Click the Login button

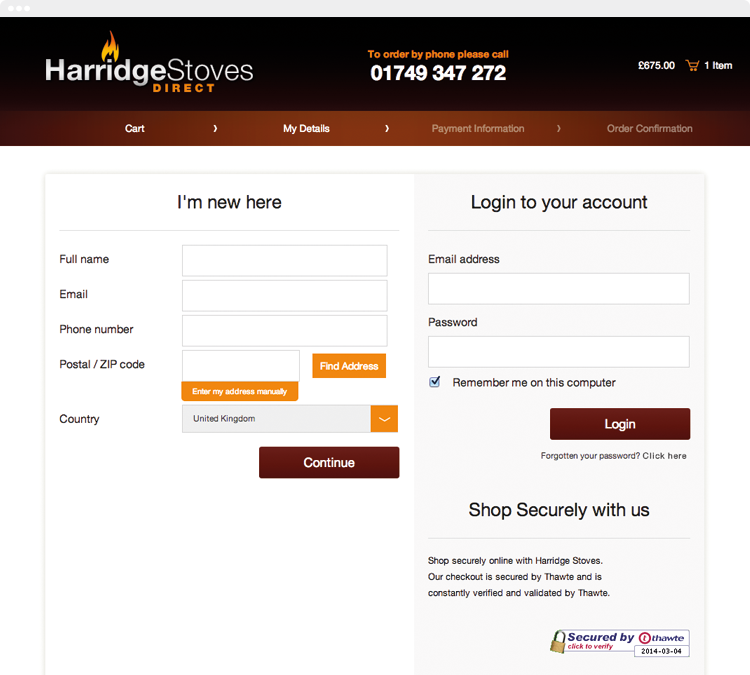click(620, 424)
